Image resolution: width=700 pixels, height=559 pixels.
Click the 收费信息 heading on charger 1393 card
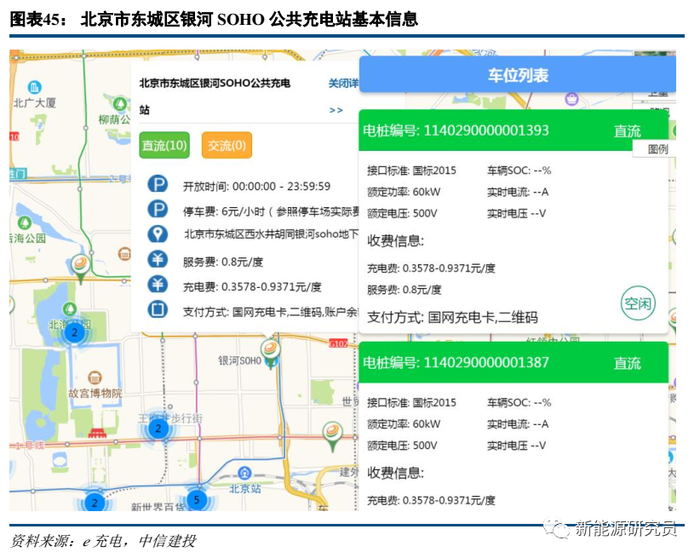(395, 241)
